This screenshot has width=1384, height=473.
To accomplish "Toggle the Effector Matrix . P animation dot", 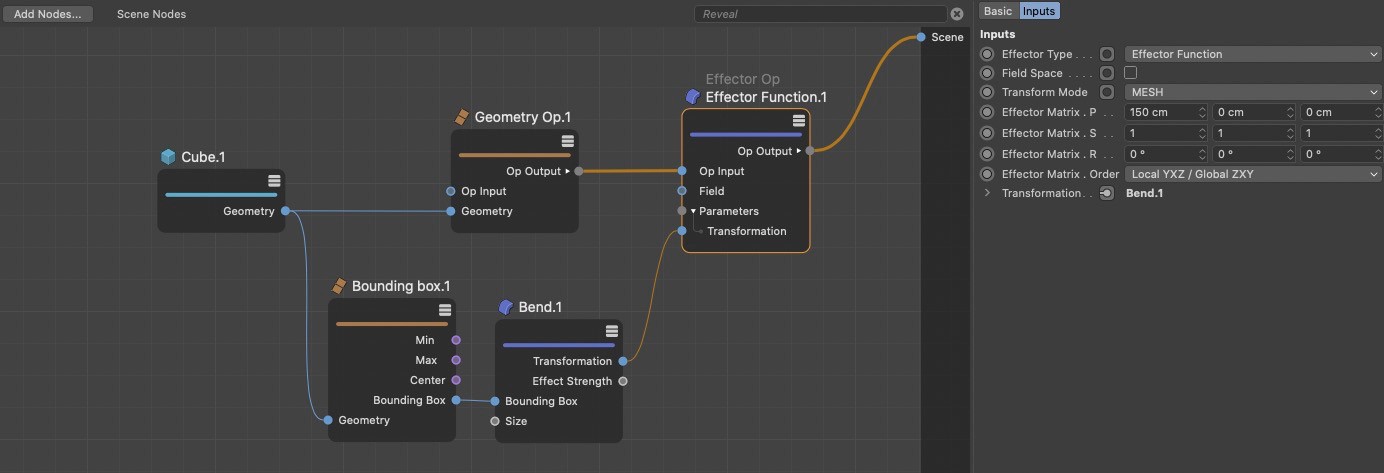I will tap(988, 113).
